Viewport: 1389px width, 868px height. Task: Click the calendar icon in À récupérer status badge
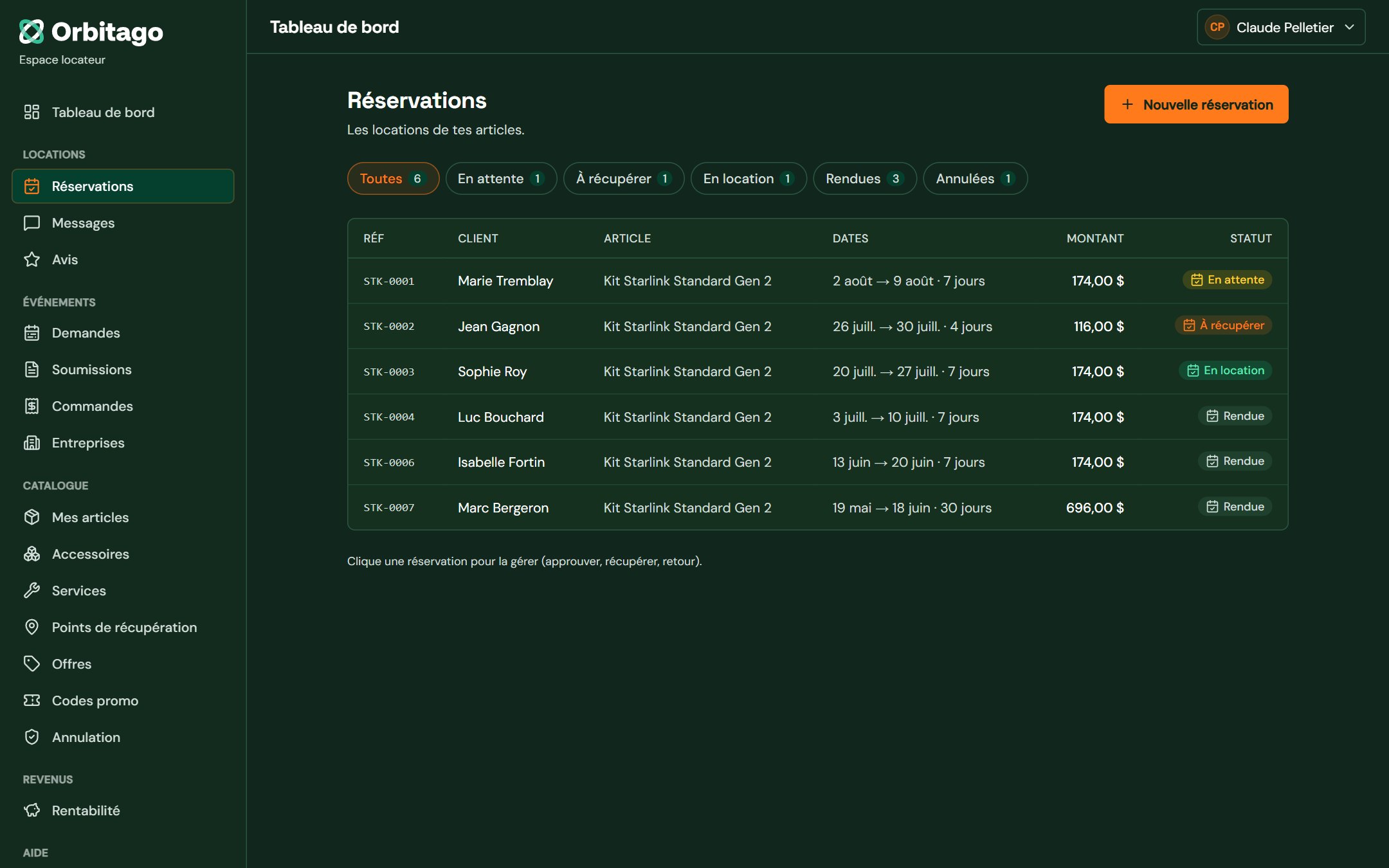[1189, 325]
